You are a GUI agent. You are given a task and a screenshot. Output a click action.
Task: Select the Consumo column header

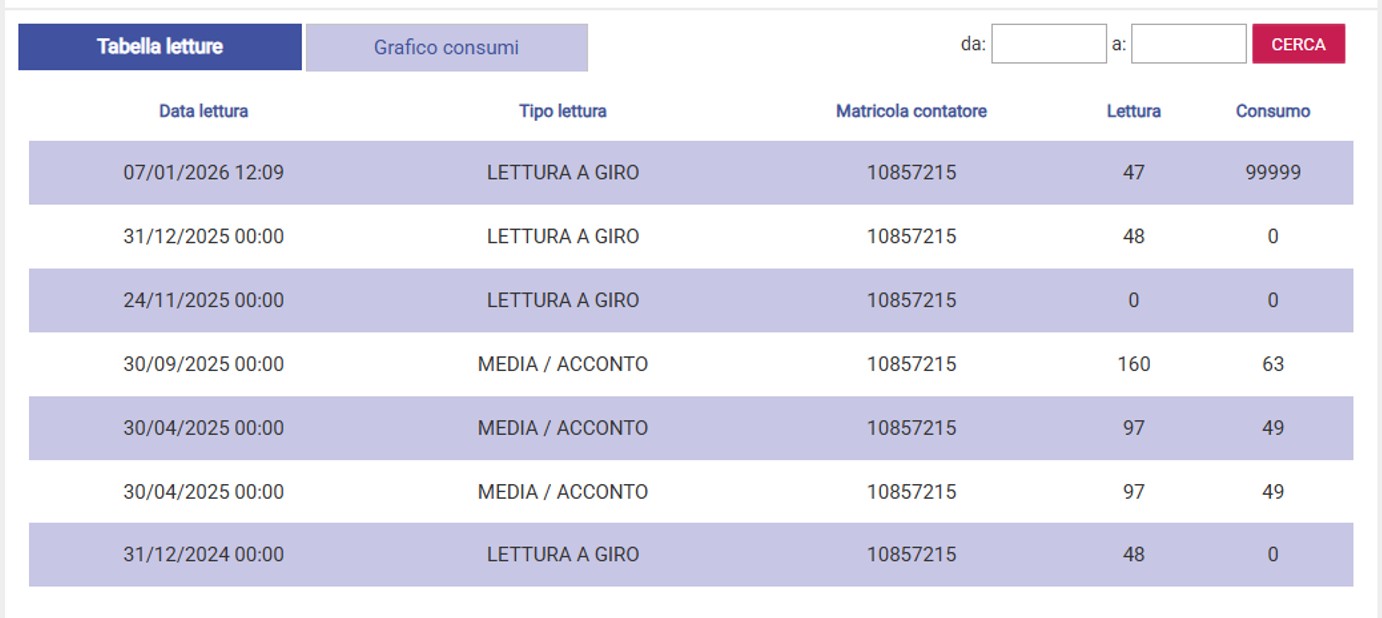coord(1272,111)
